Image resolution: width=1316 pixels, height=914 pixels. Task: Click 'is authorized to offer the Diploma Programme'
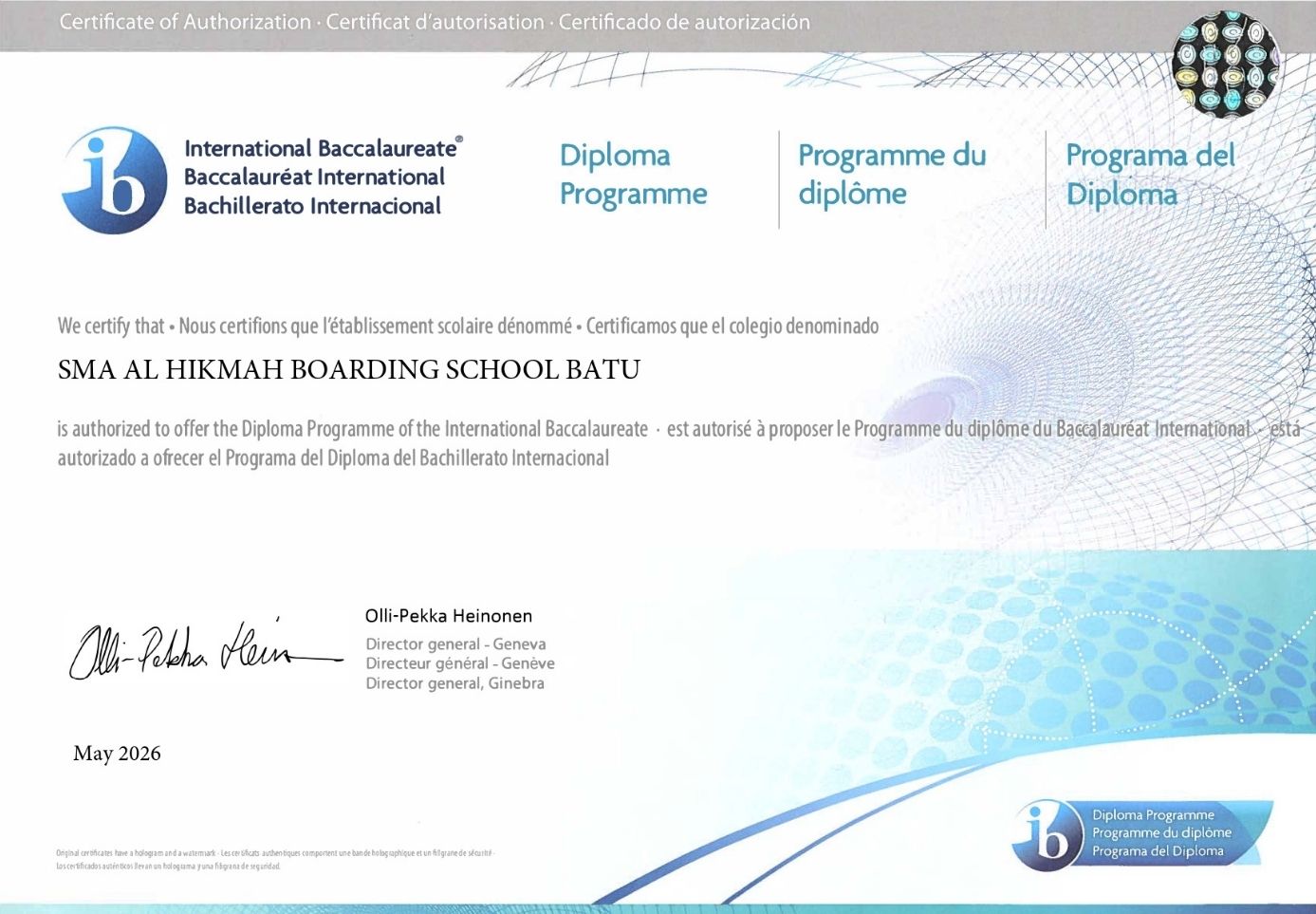pyautogui.click(x=225, y=429)
